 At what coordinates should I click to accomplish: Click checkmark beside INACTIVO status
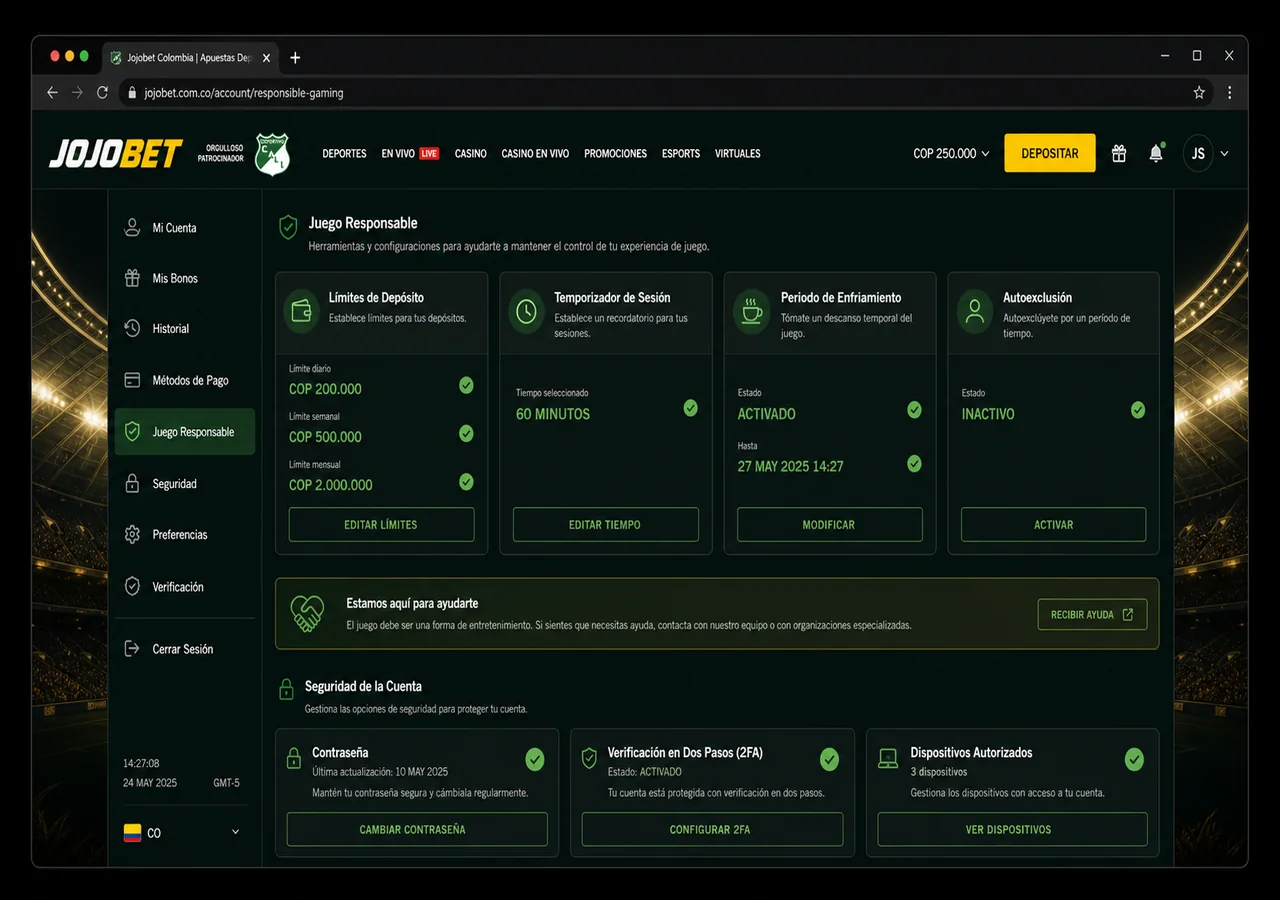1138,409
